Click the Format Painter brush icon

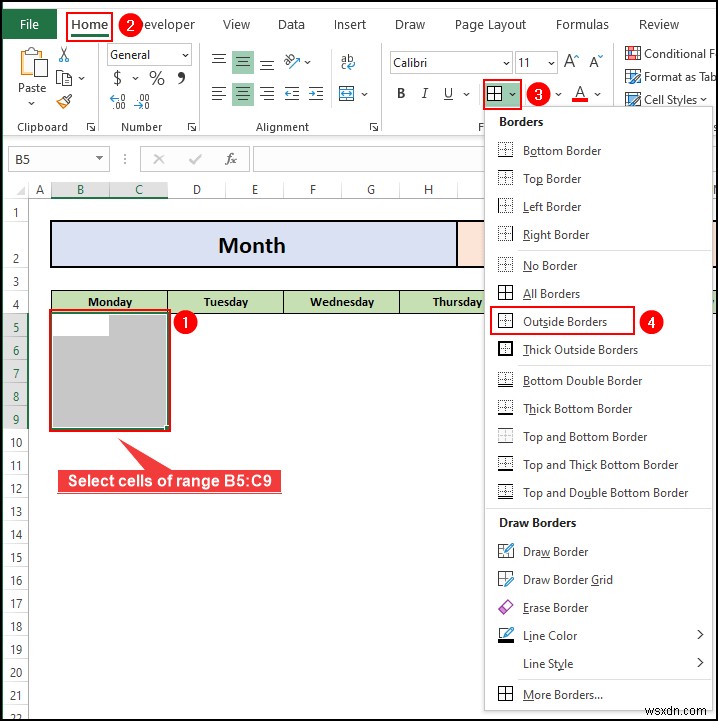point(64,101)
